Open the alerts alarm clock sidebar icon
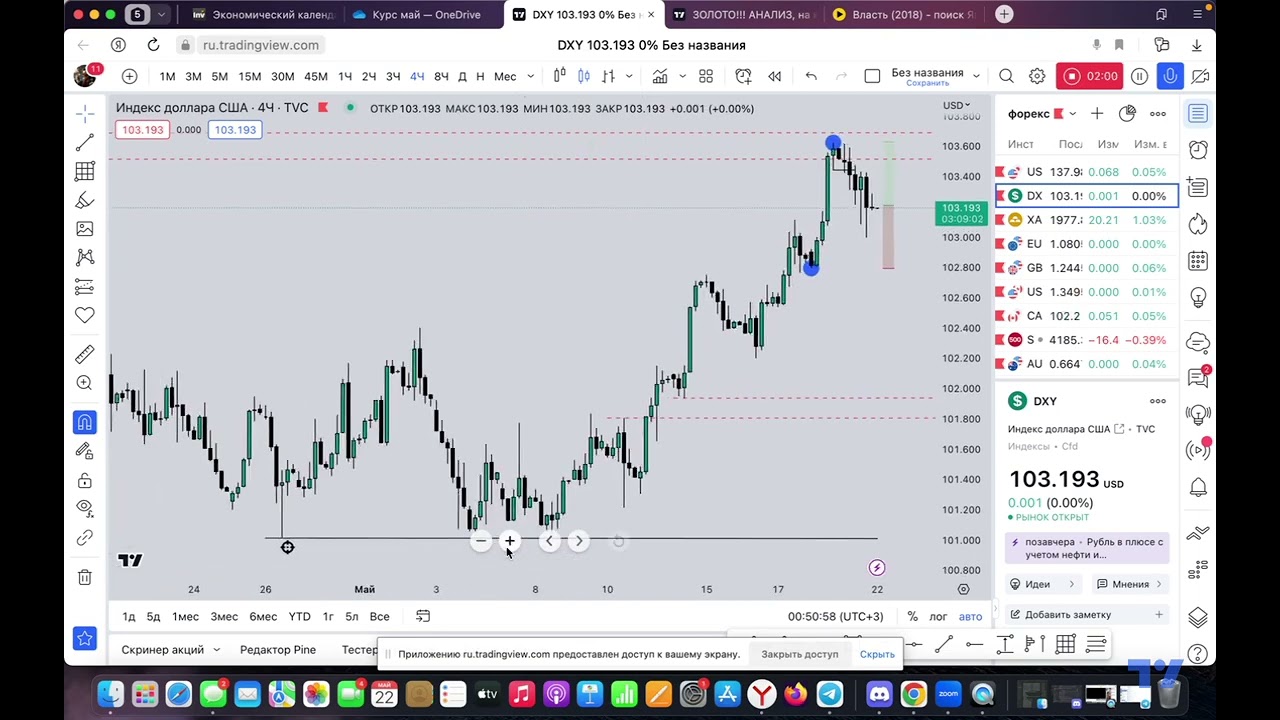Viewport: 1280px width, 720px height. tap(1198, 150)
